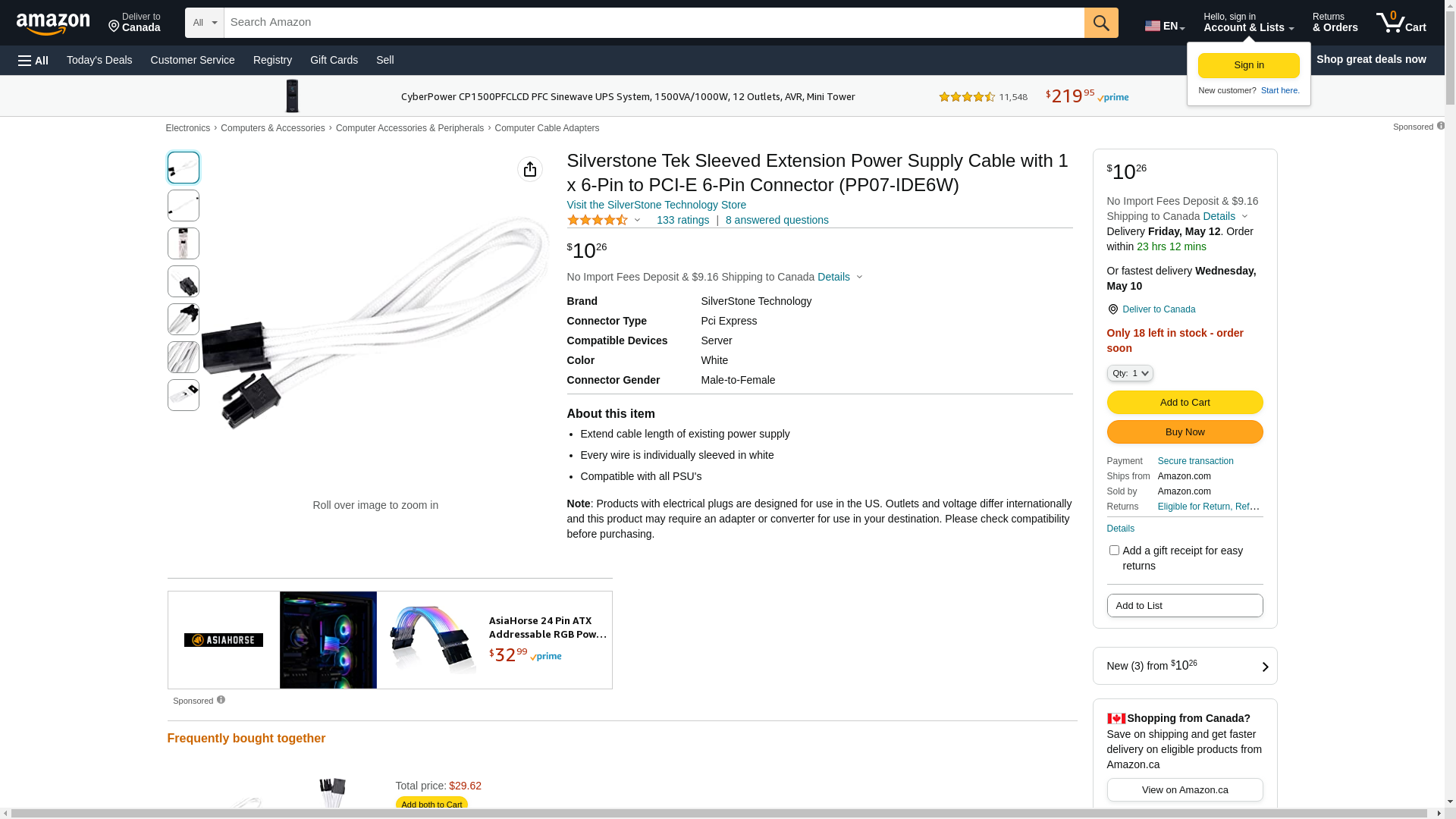This screenshot has height=819, width=1456.
Task: Expand New (3) from $10.26 offers
Action: [x=1185, y=666]
